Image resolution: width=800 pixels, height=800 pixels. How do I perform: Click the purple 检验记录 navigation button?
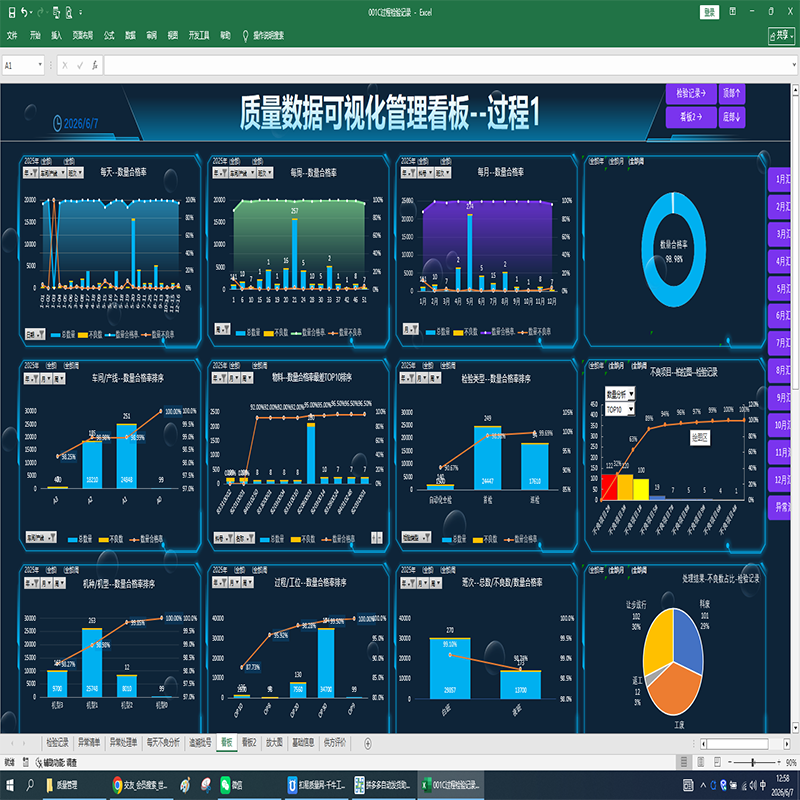tap(691, 93)
